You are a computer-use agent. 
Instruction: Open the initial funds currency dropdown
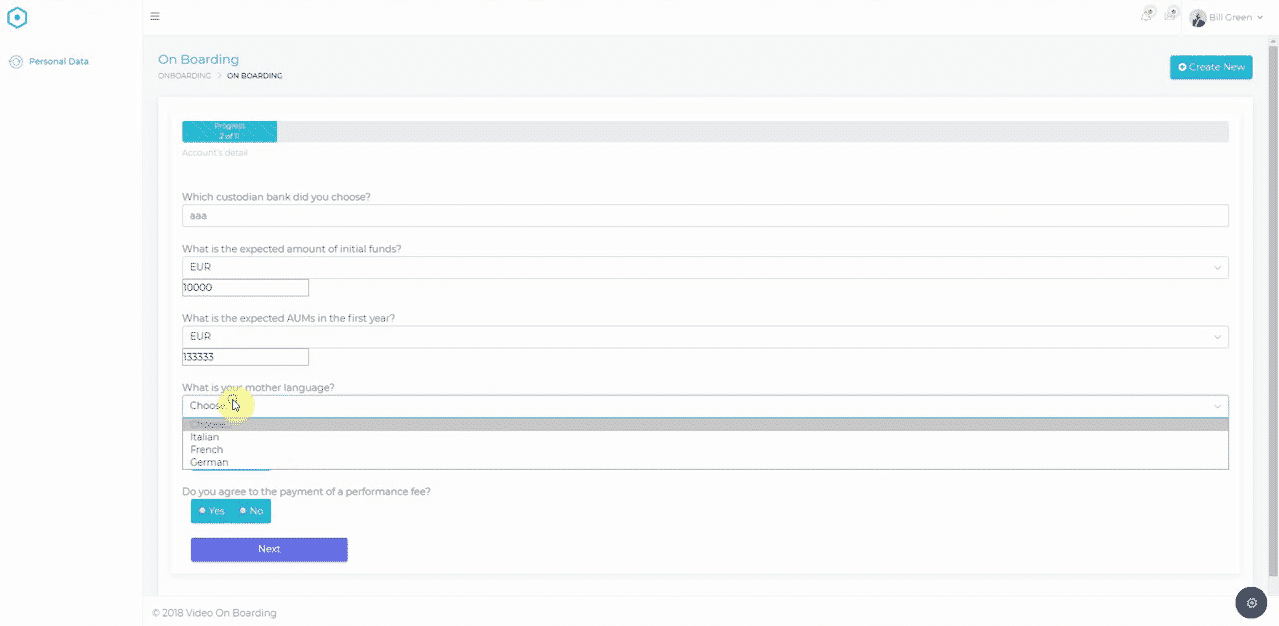pos(704,267)
